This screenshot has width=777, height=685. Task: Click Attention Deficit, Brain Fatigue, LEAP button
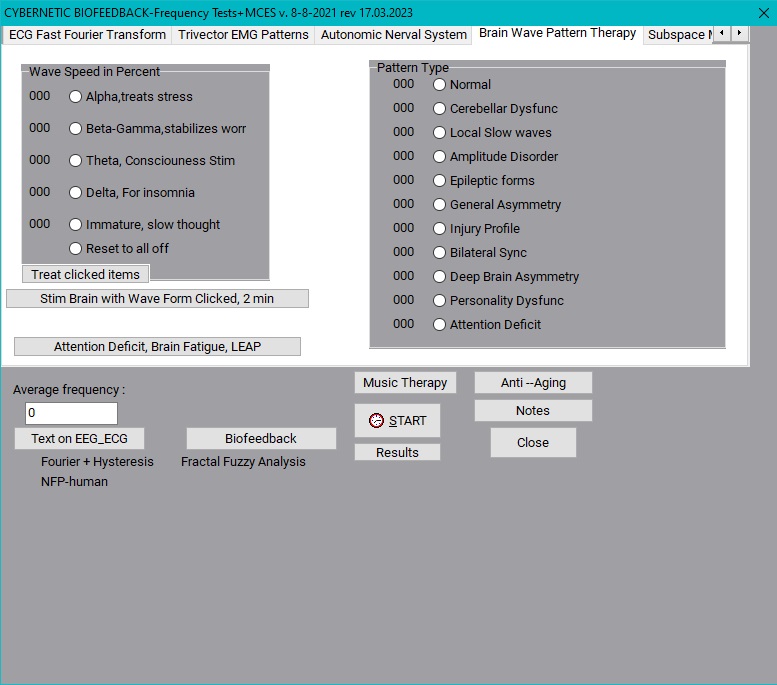point(157,346)
